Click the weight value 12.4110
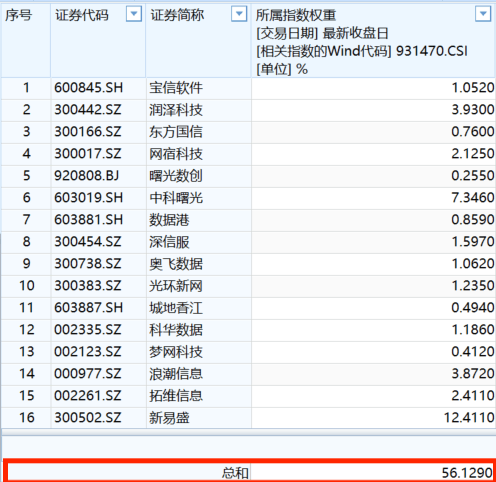 [x=469, y=418]
